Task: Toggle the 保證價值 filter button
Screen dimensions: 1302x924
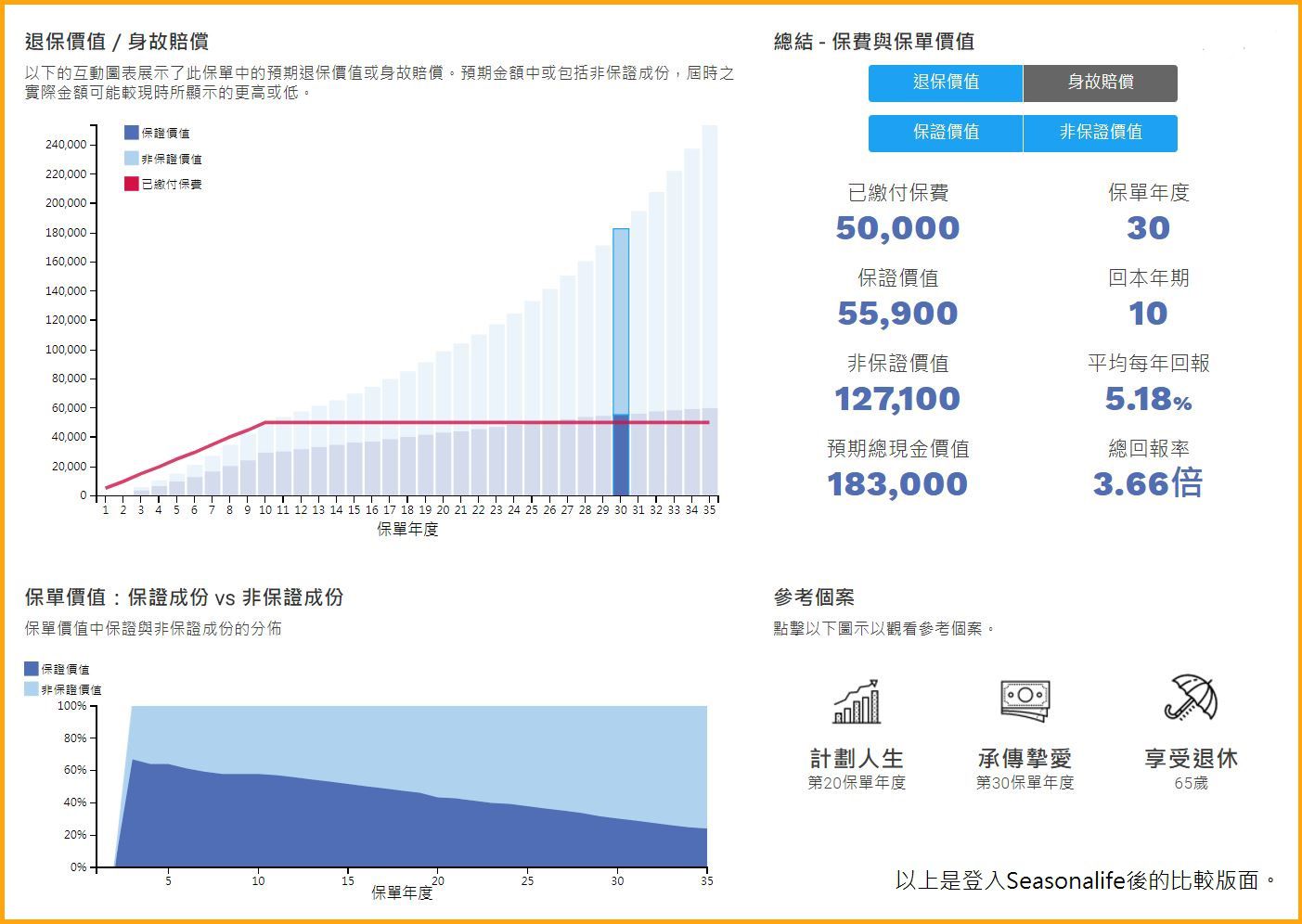Action: (946, 133)
